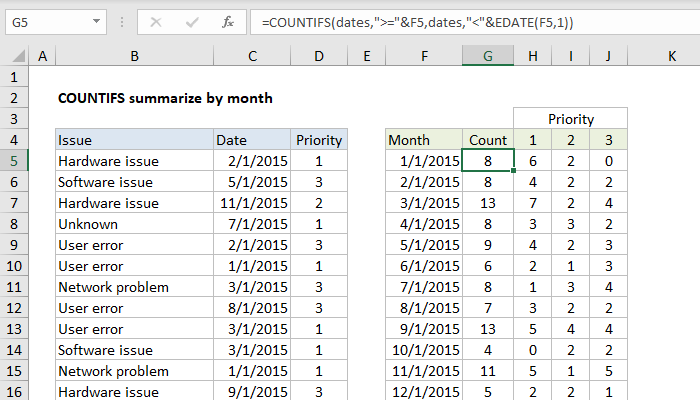
Task: Select the Network problem cell in row 11
Action: [133, 287]
